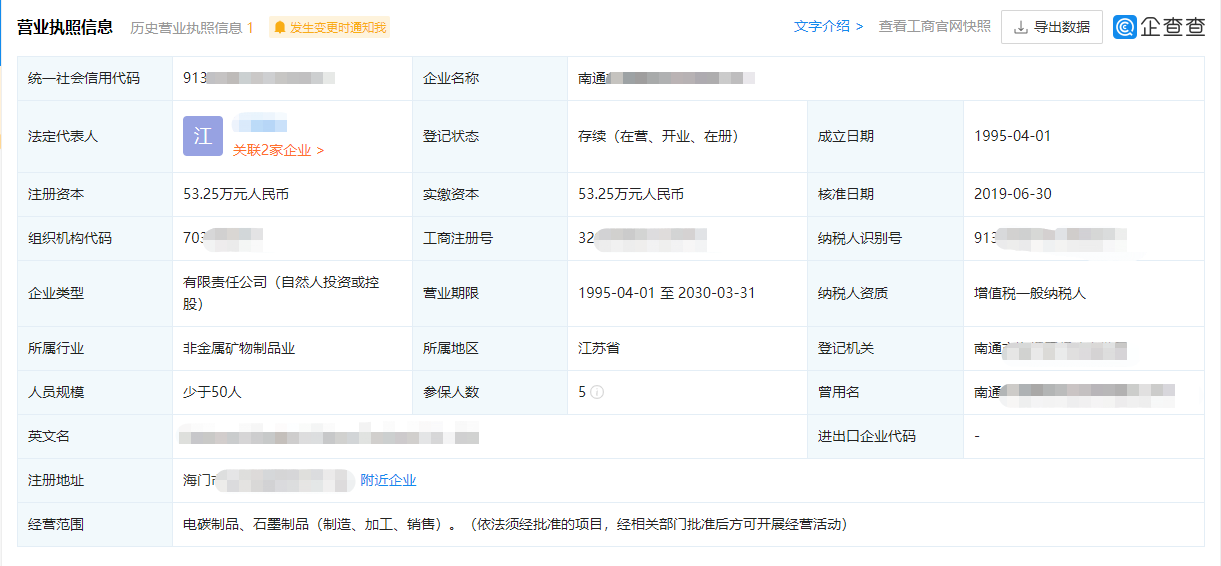The height and width of the screenshot is (566, 1221).
Task: Click the 注册地址 label
Action: tap(56, 480)
